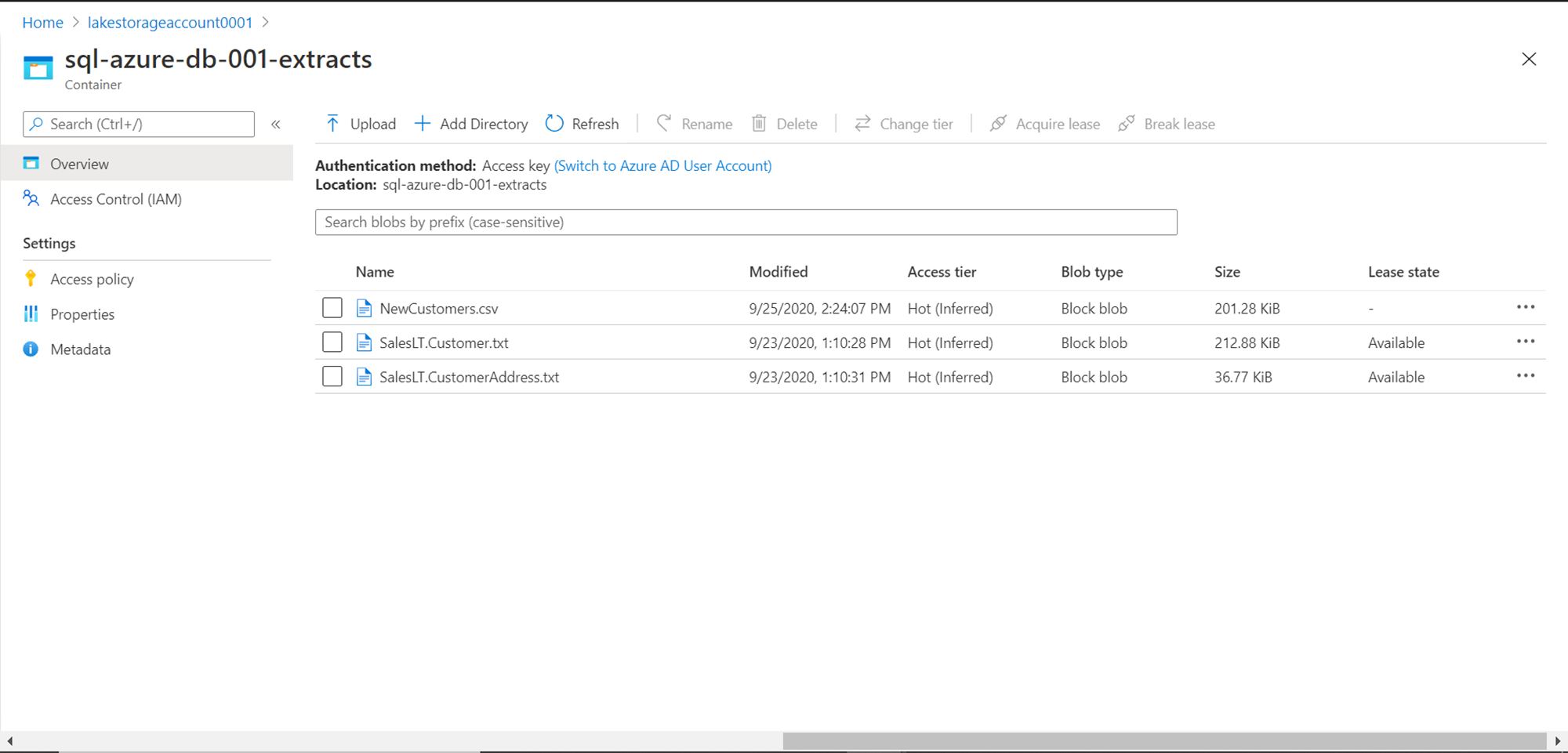1568x753 pixels.
Task: Click Switch to Azure AD User Account link
Action: pyautogui.click(x=662, y=165)
